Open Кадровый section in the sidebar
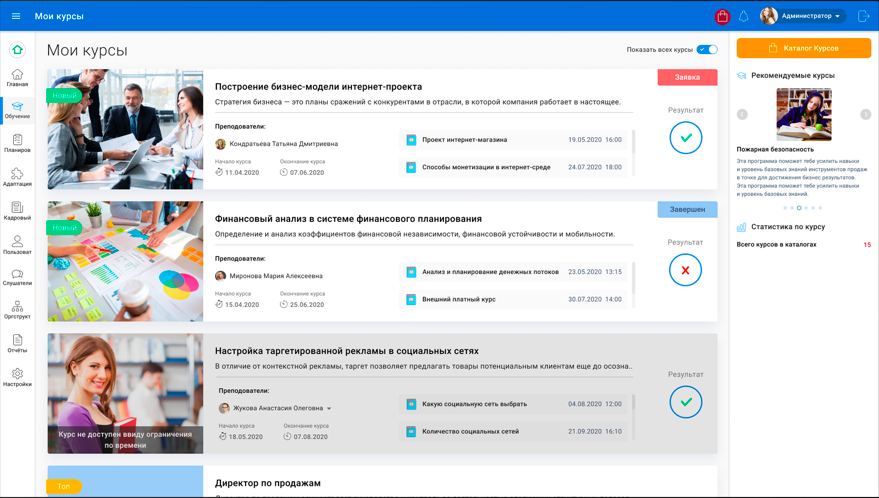 17,211
